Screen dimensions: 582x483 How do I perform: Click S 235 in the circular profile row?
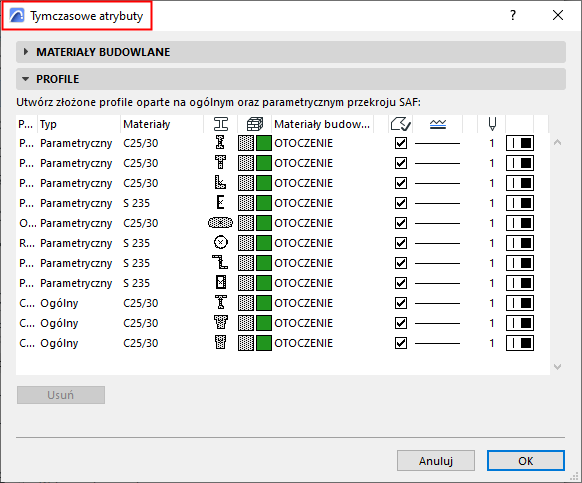pyautogui.click(x=136, y=243)
